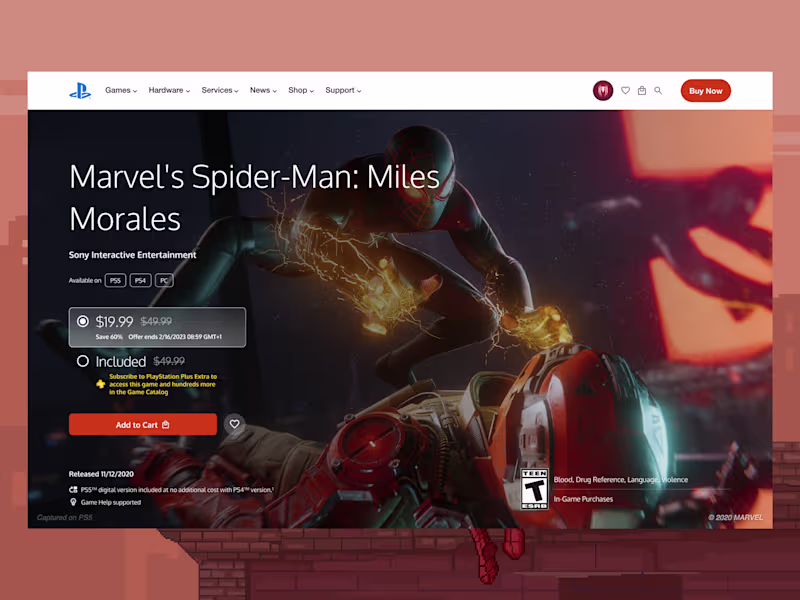The image size is (800, 600).
Task: Click the Buy Now button
Action: [x=706, y=91]
